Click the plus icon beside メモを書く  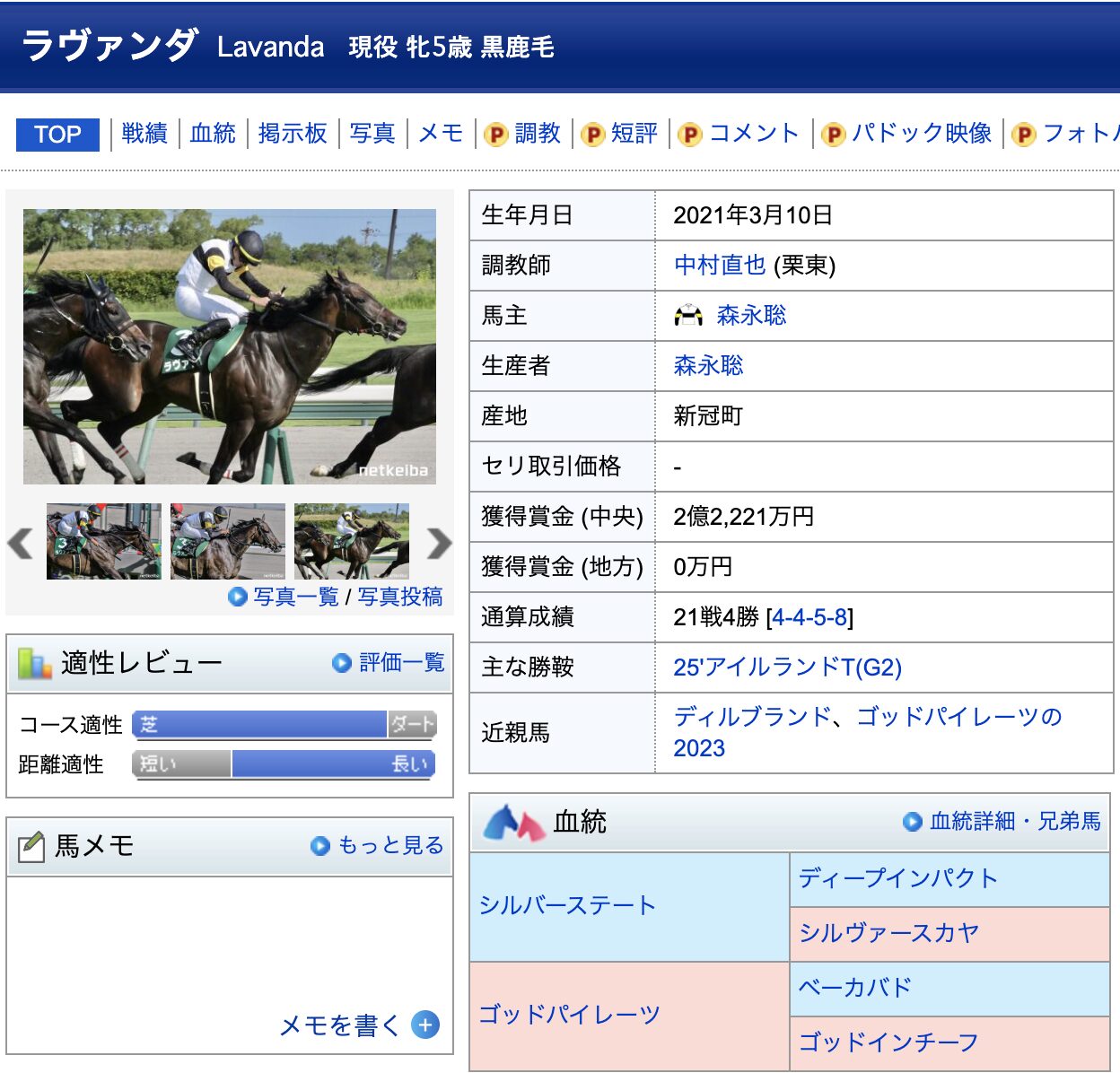(x=425, y=1025)
